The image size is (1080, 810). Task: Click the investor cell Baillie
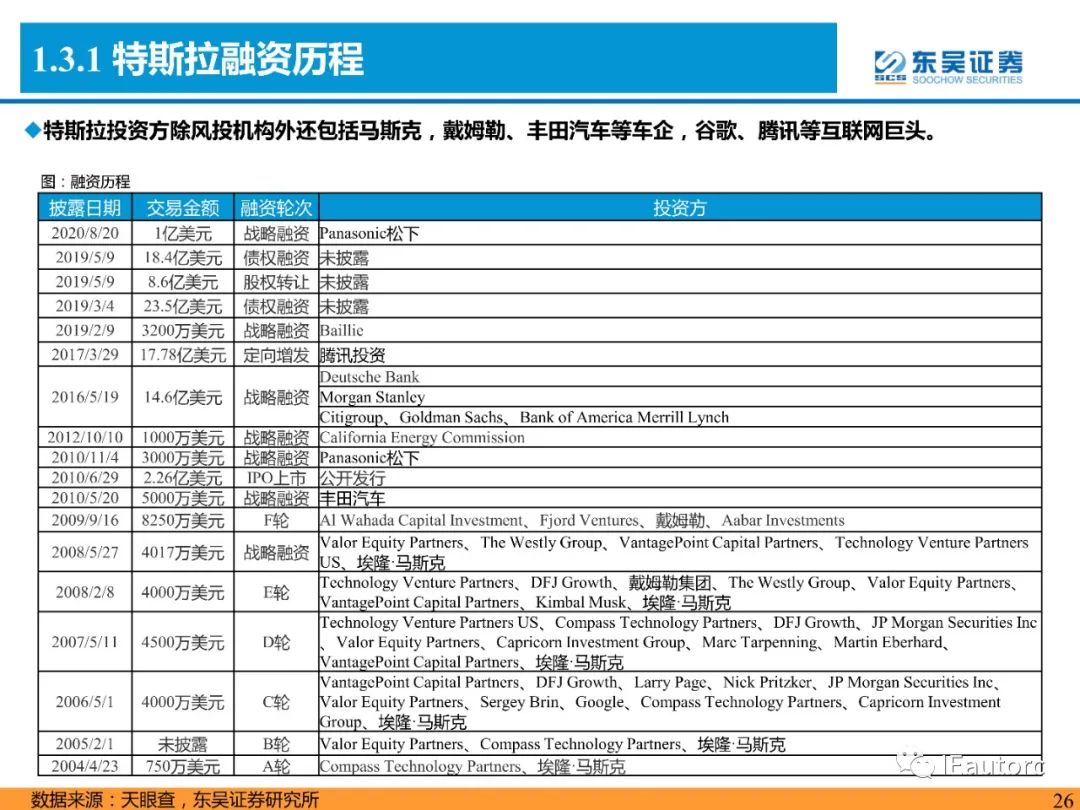pyautogui.click(x=680, y=330)
